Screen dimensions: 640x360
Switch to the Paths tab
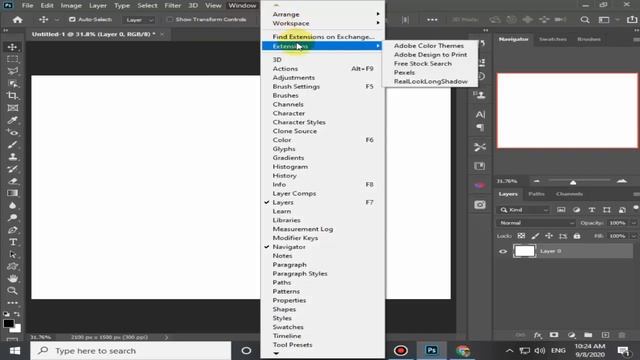[536, 194]
